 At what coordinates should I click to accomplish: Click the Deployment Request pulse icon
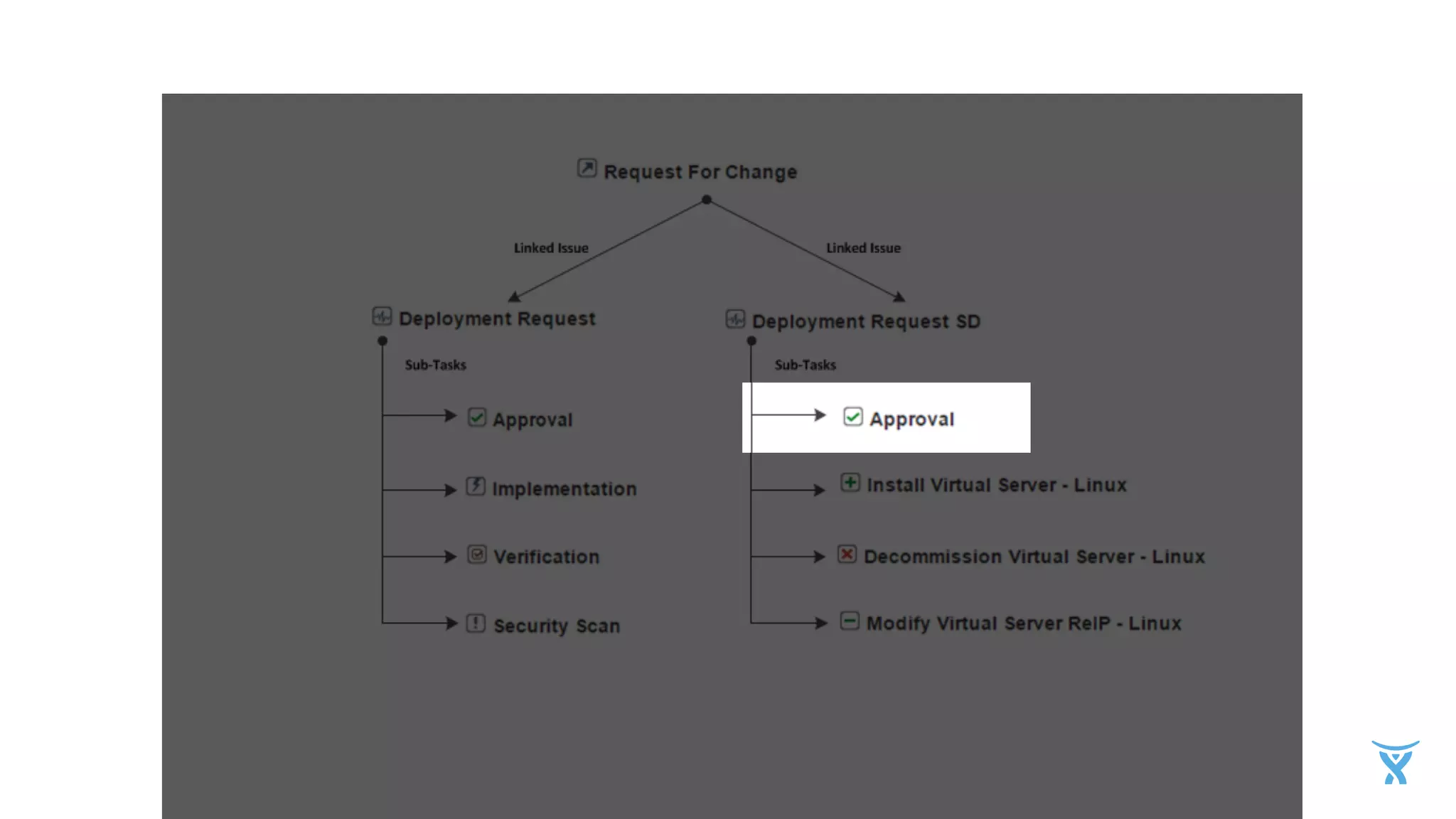point(382,316)
